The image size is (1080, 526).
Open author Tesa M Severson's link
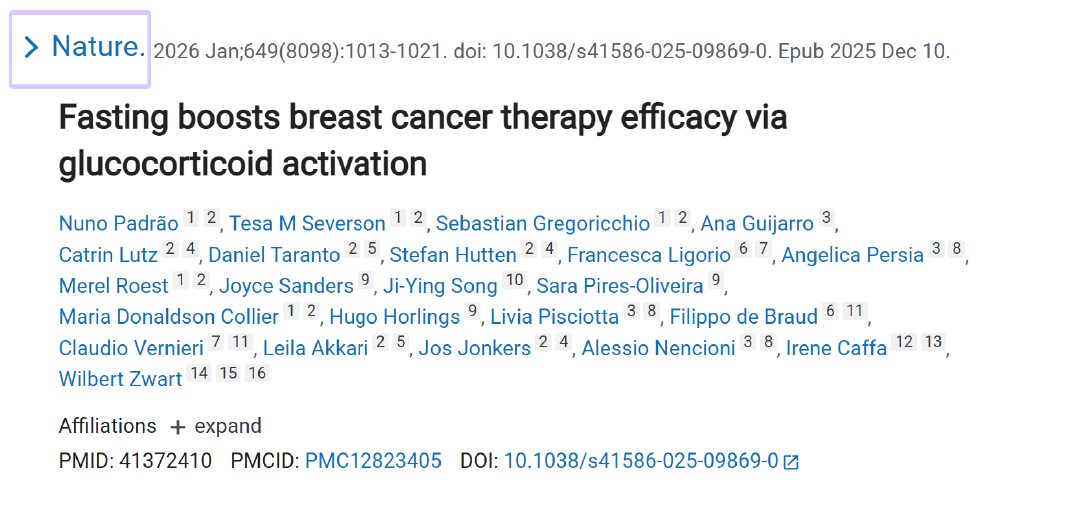point(307,223)
